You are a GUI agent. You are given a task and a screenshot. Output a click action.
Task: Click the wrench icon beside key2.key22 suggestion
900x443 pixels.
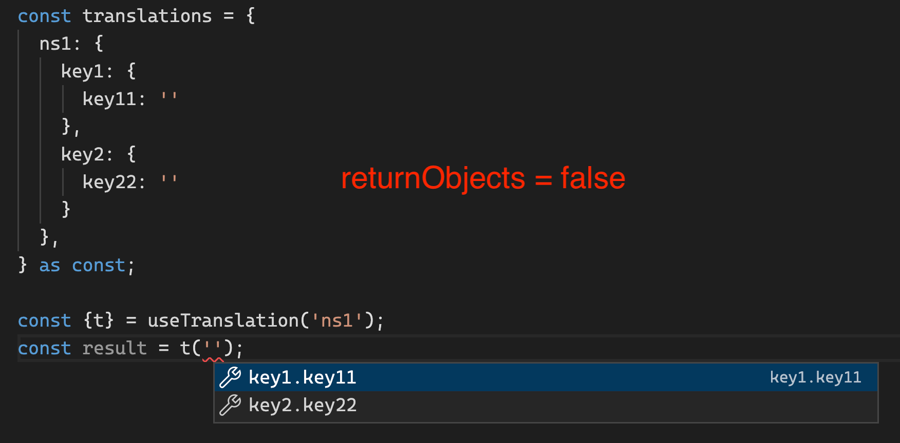(x=230, y=406)
